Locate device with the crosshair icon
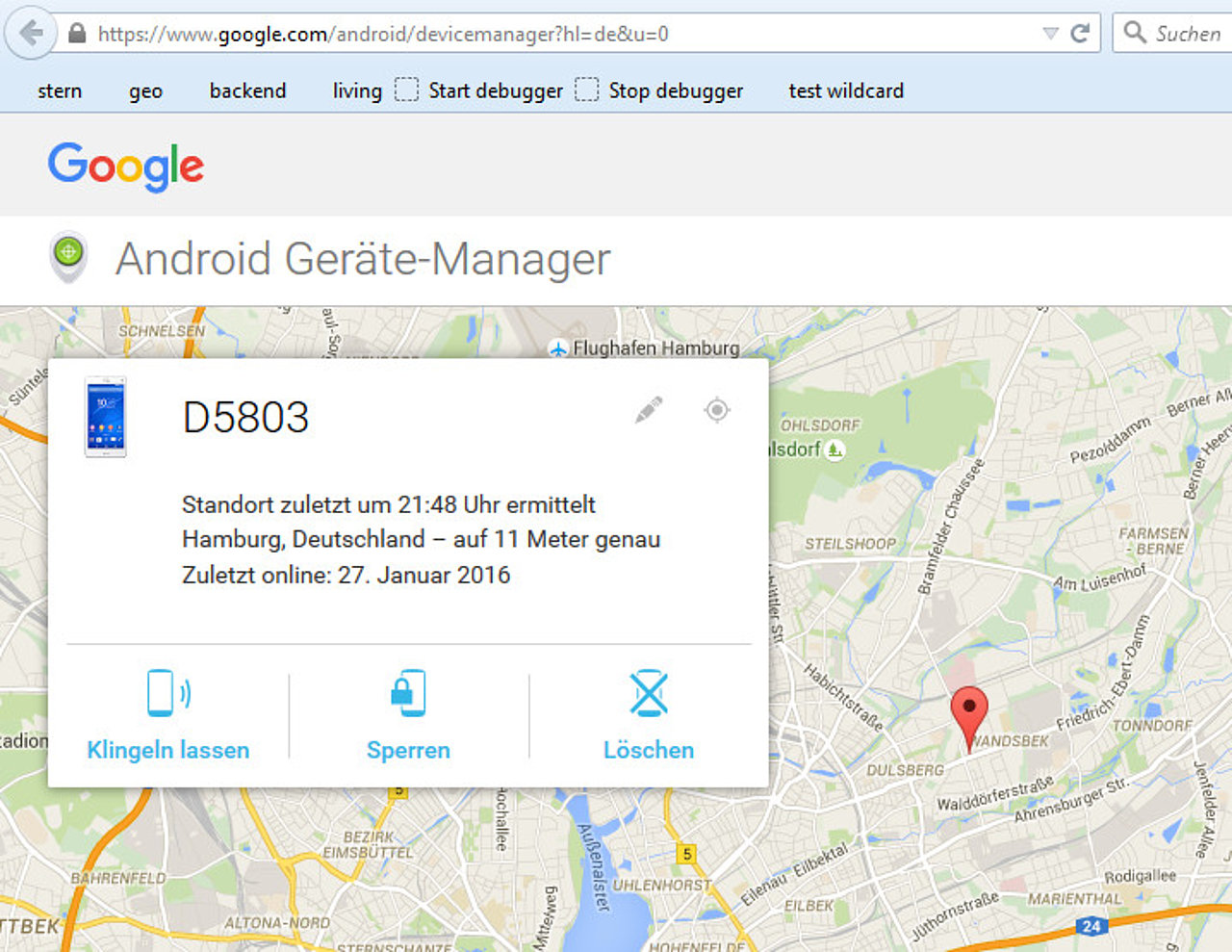The width and height of the screenshot is (1232, 952). point(717,410)
